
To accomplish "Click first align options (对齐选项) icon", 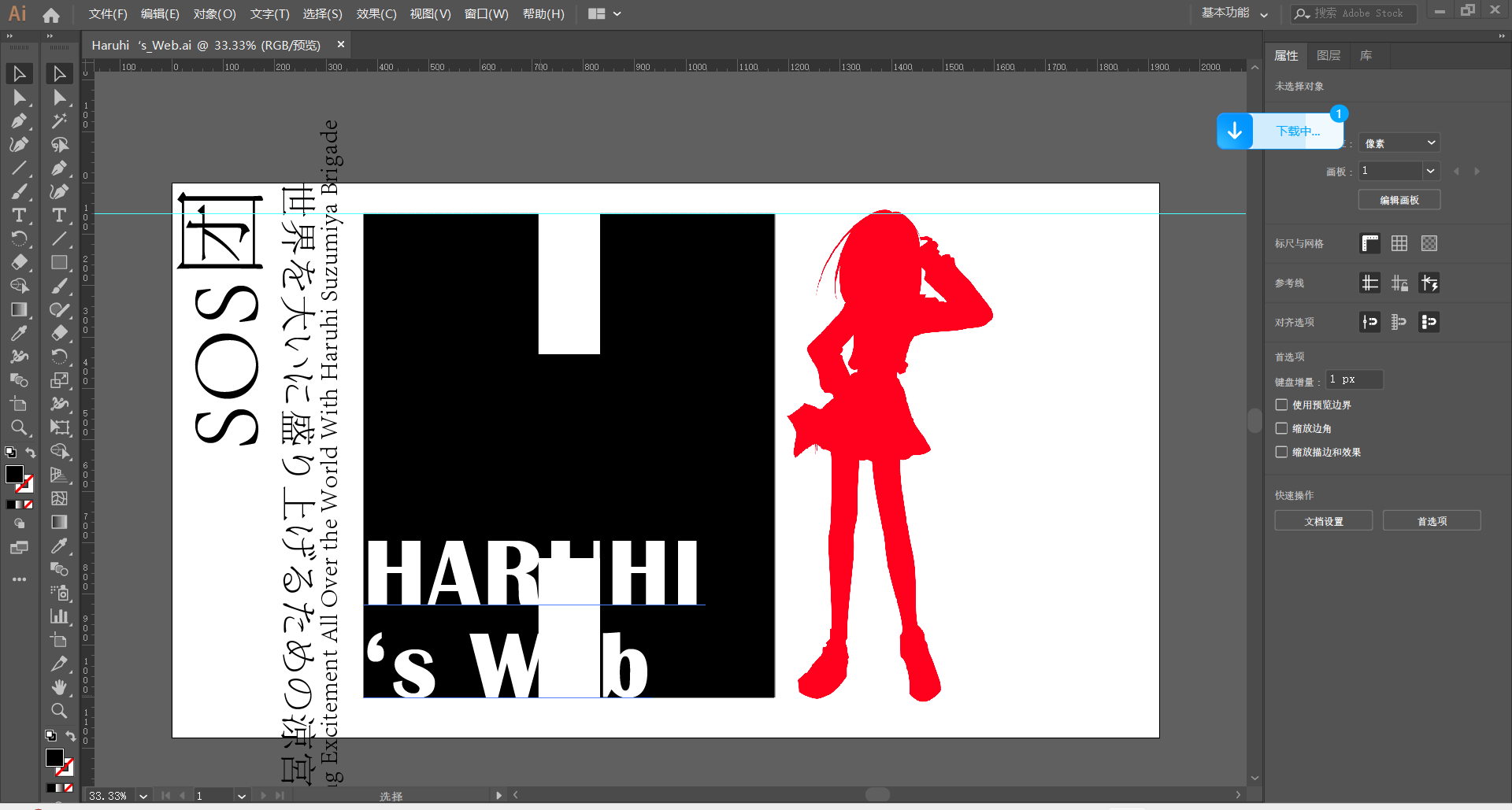I will coord(1370,322).
